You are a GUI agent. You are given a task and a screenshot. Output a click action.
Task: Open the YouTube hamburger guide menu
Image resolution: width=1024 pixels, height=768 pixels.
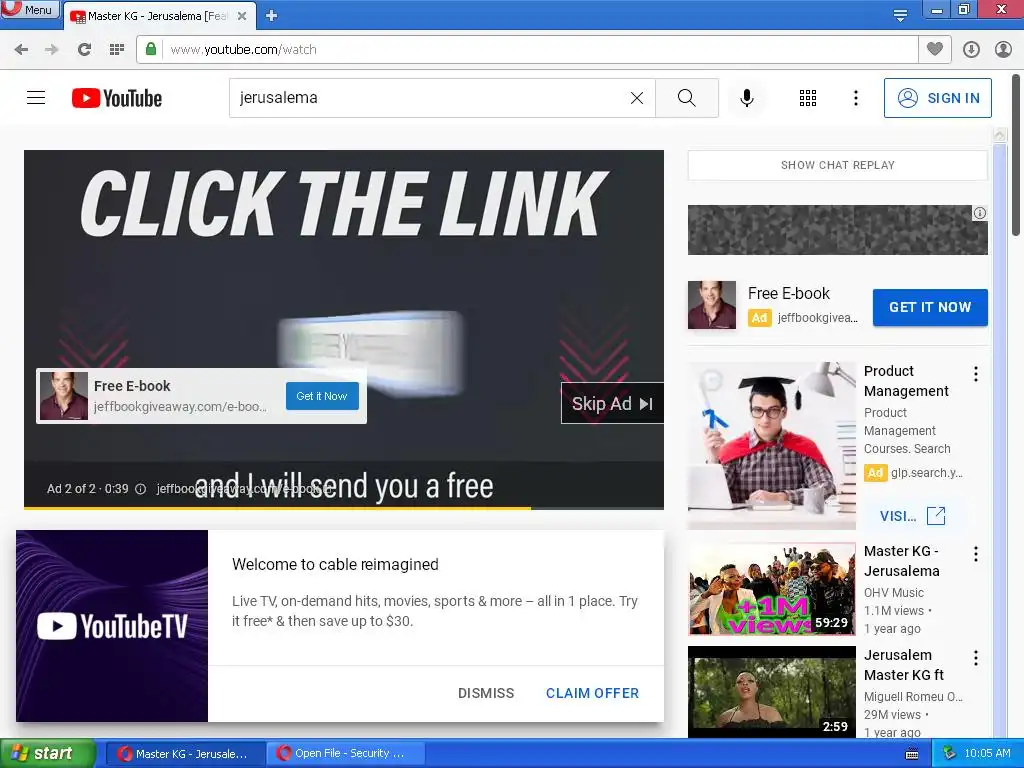(x=36, y=98)
